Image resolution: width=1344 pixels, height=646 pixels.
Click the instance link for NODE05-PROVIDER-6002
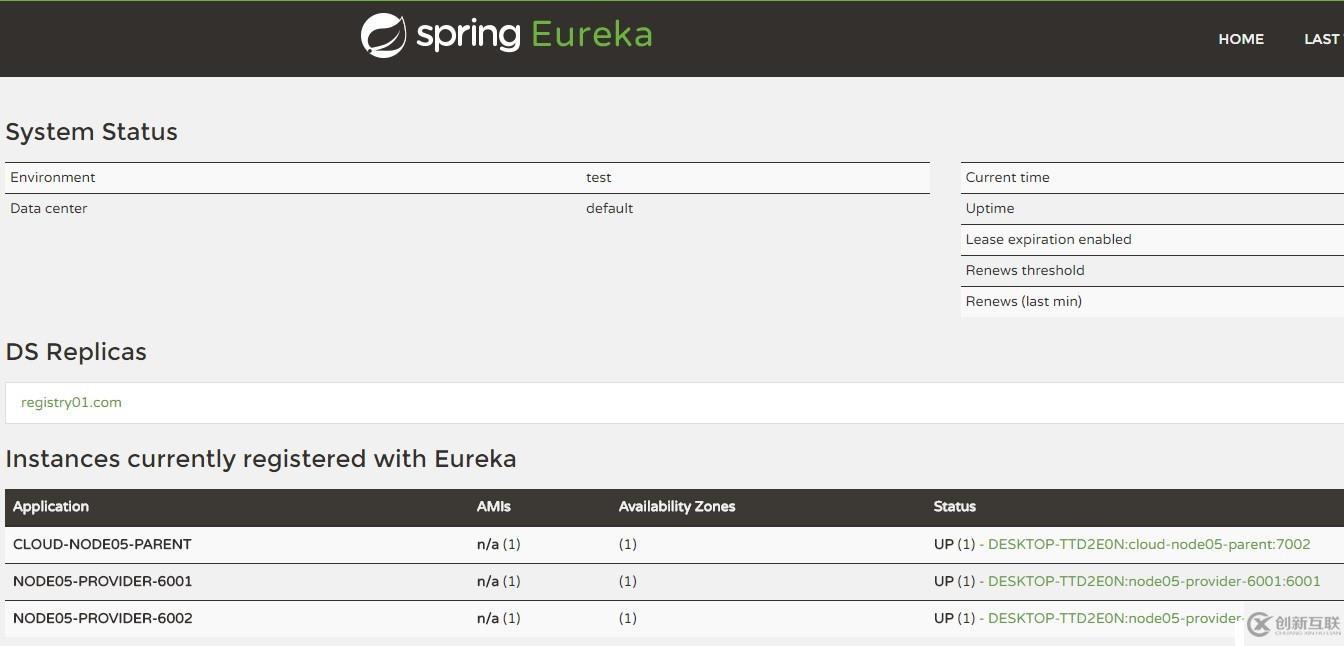click(x=1115, y=618)
